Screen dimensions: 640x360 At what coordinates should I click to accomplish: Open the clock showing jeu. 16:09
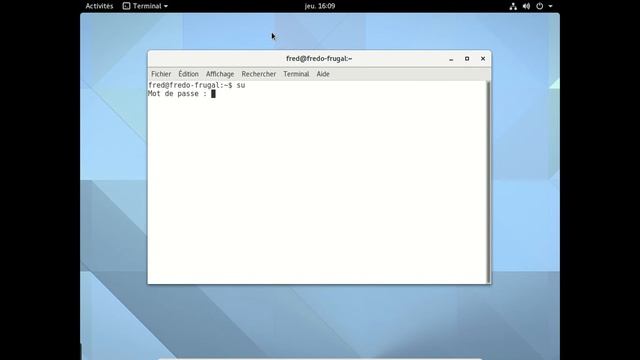[x=320, y=6]
